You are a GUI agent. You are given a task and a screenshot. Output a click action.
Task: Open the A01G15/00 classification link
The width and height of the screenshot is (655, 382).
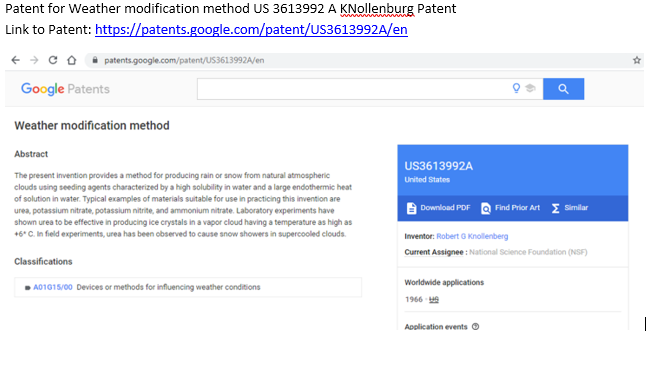[53, 287]
